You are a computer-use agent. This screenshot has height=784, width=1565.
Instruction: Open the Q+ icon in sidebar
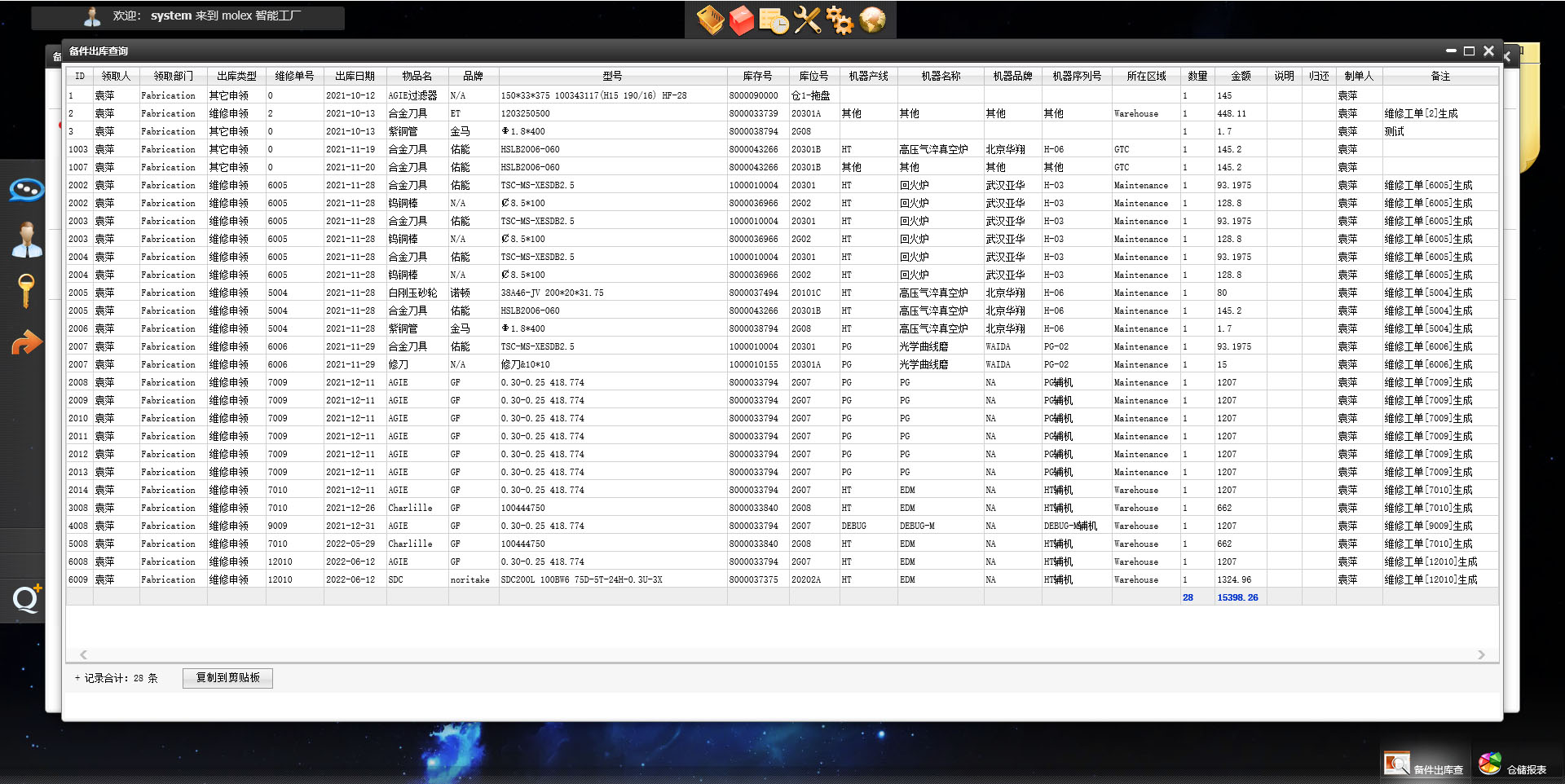click(x=26, y=599)
